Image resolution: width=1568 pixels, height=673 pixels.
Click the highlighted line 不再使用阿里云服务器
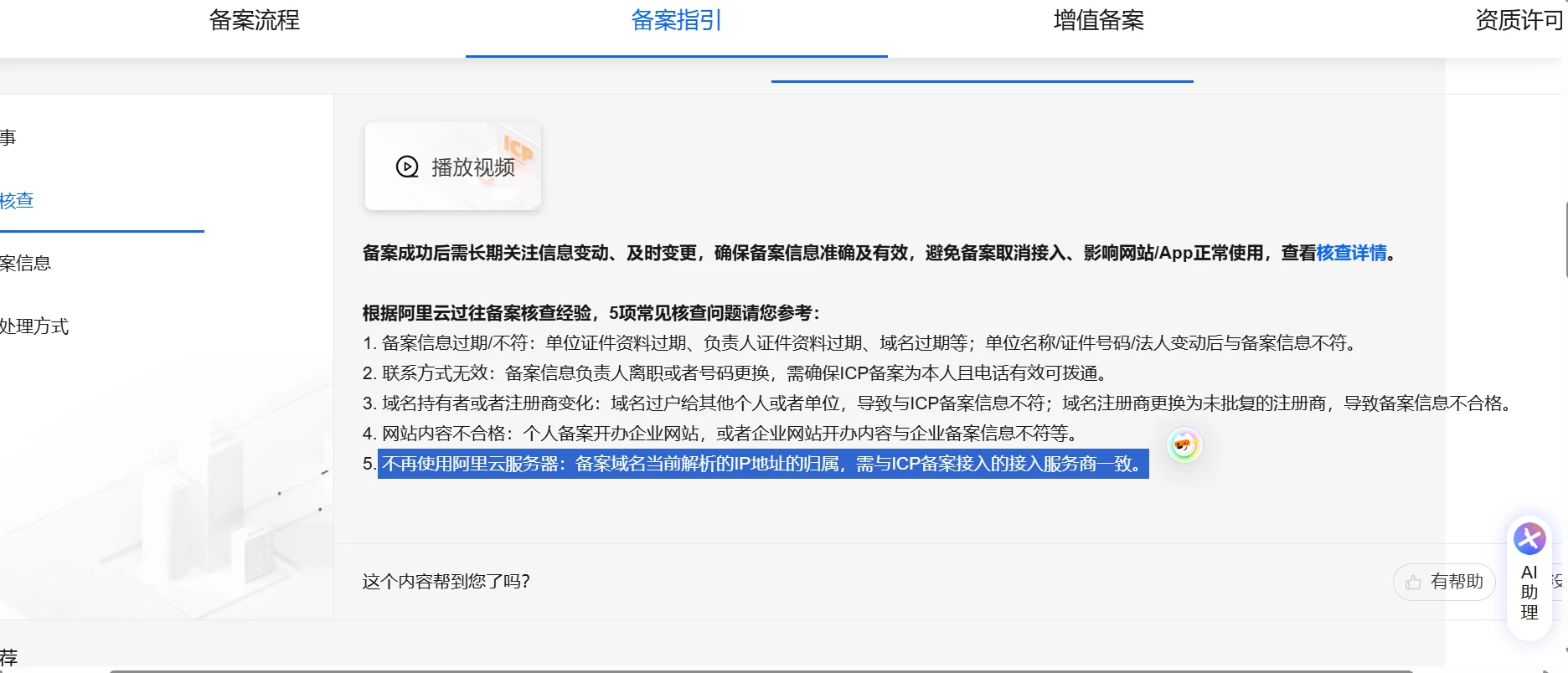[x=762, y=464]
